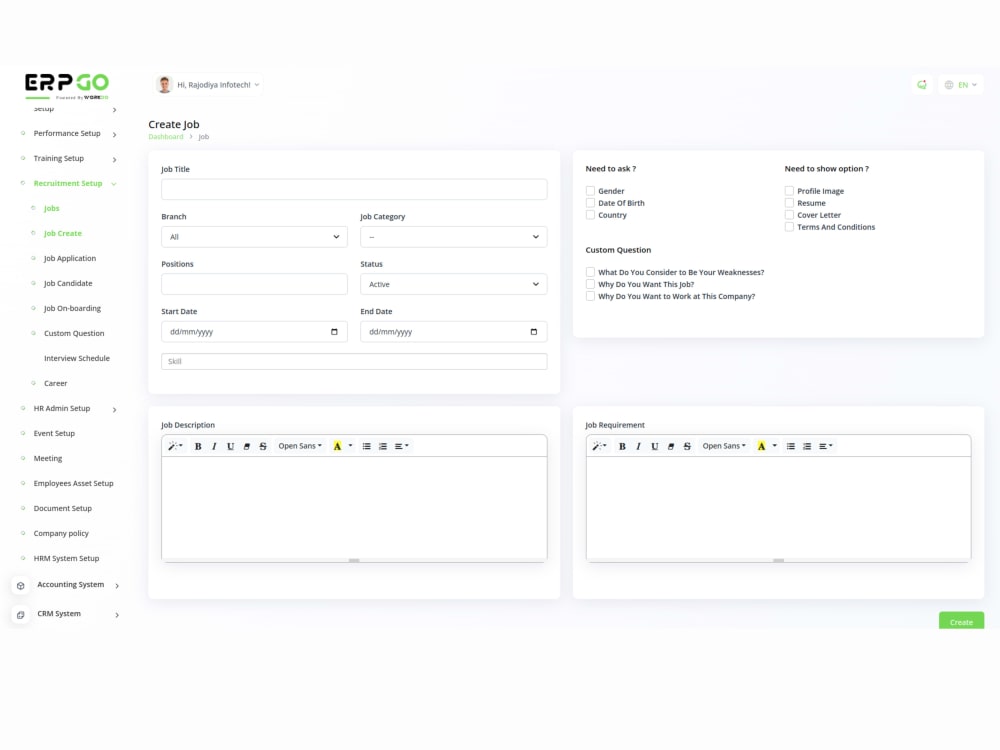
Task: Click the underline icon in Job Requirement toolbar
Action: (655, 446)
